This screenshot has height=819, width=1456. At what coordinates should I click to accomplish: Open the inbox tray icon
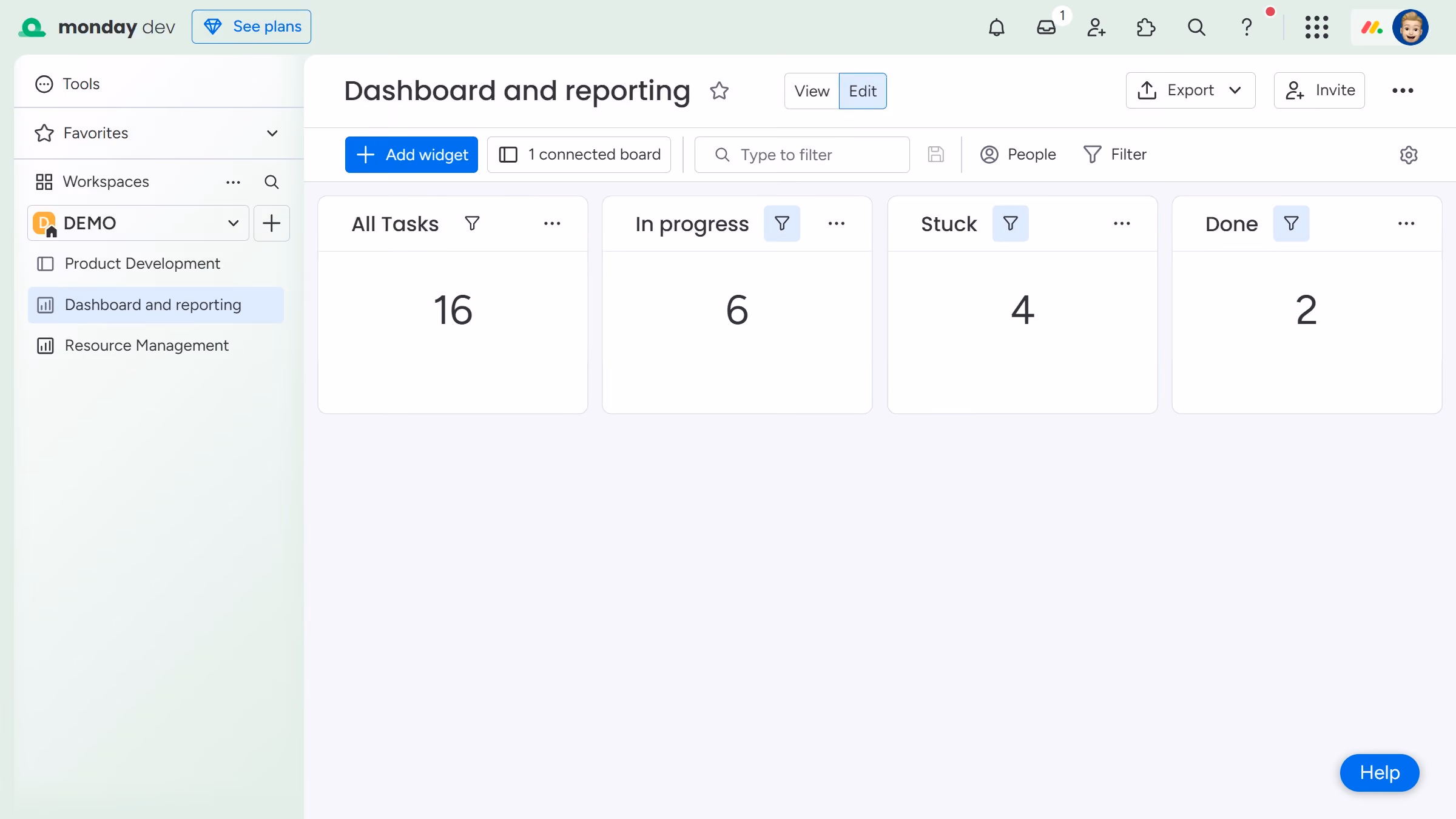pos(1046,27)
